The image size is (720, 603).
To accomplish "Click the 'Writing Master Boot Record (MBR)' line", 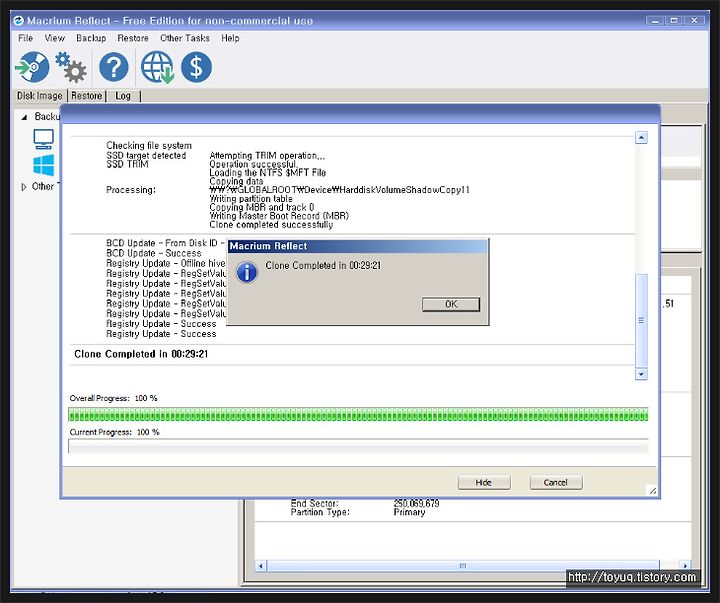I will coord(279,216).
